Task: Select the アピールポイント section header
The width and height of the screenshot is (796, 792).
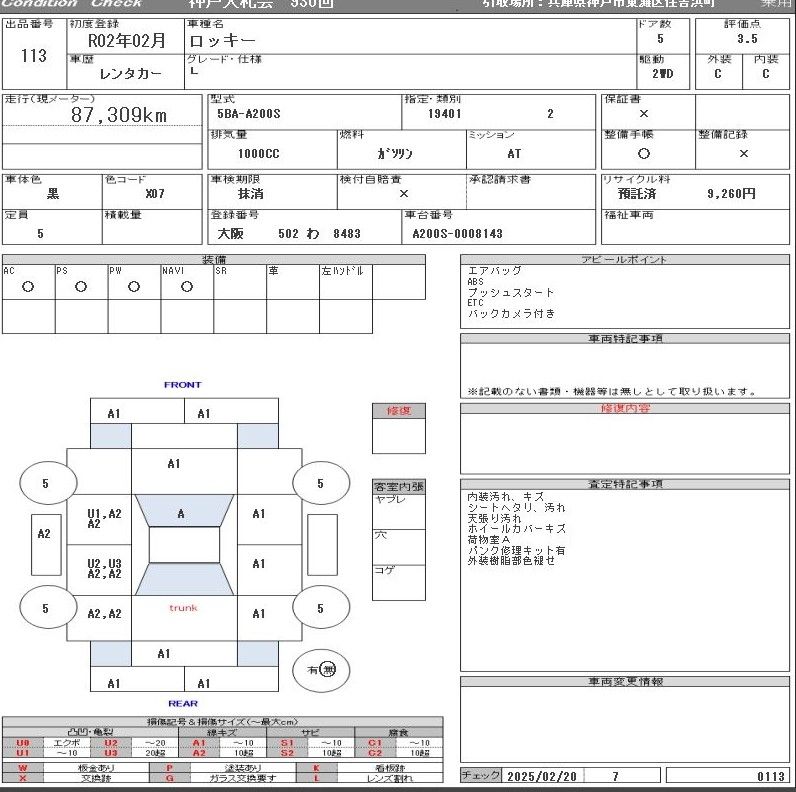Action: pyautogui.click(x=624, y=260)
